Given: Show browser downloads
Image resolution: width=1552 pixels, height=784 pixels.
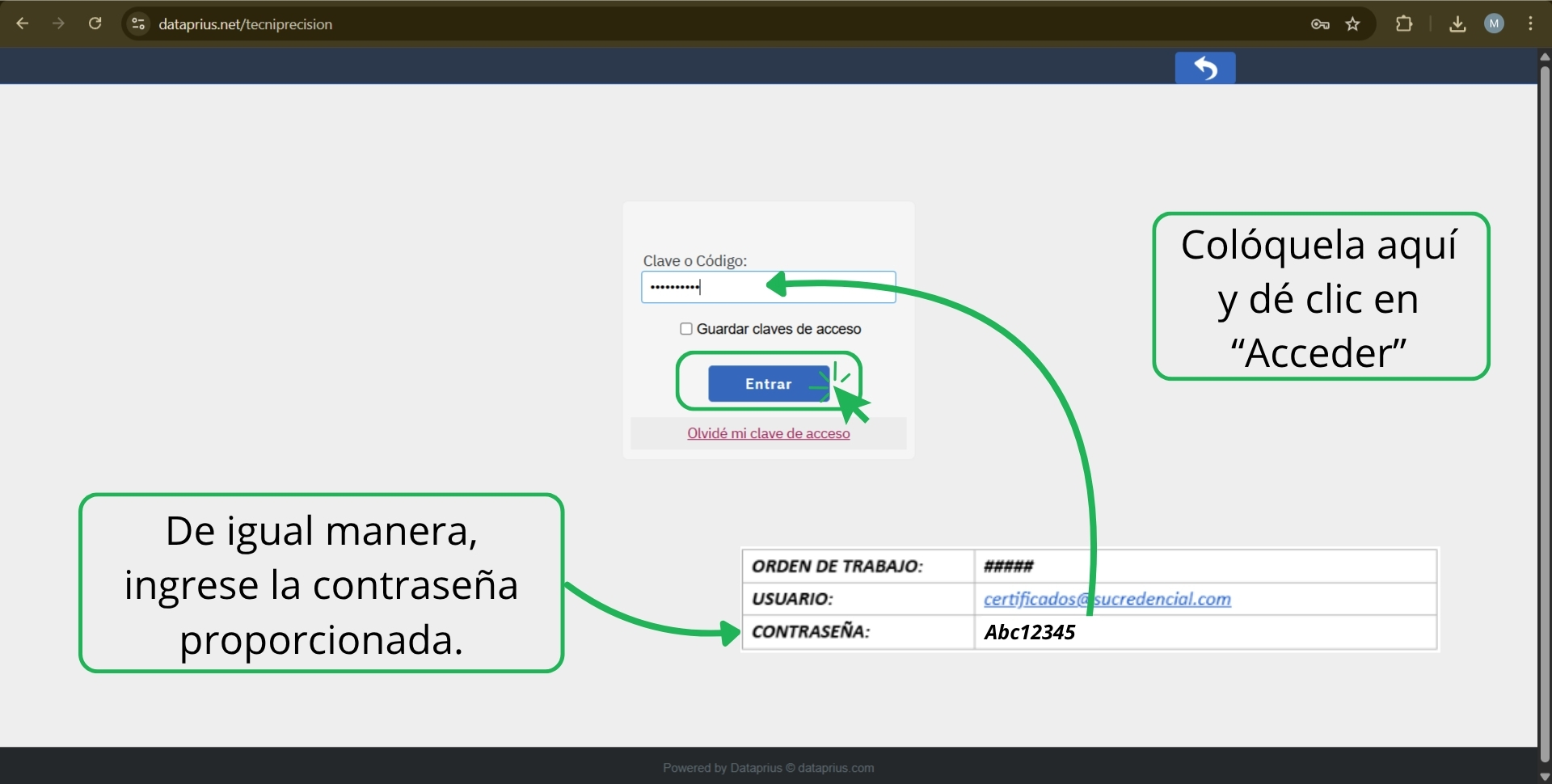Looking at the screenshot, I should (1457, 24).
